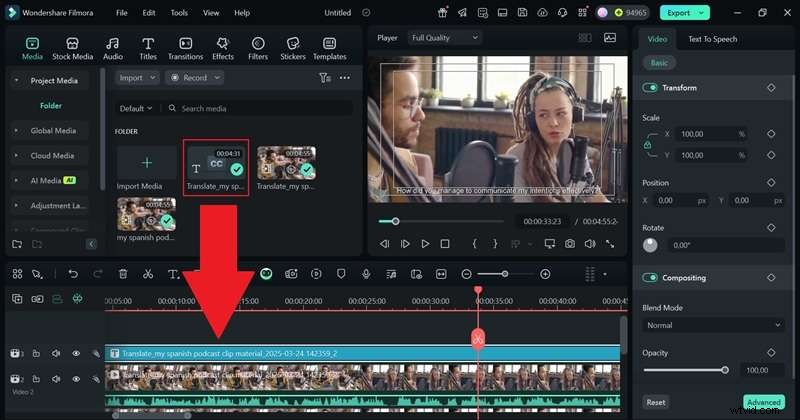
Task: Take a snapshot with the camera icon
Action: (x=569, y=243)
